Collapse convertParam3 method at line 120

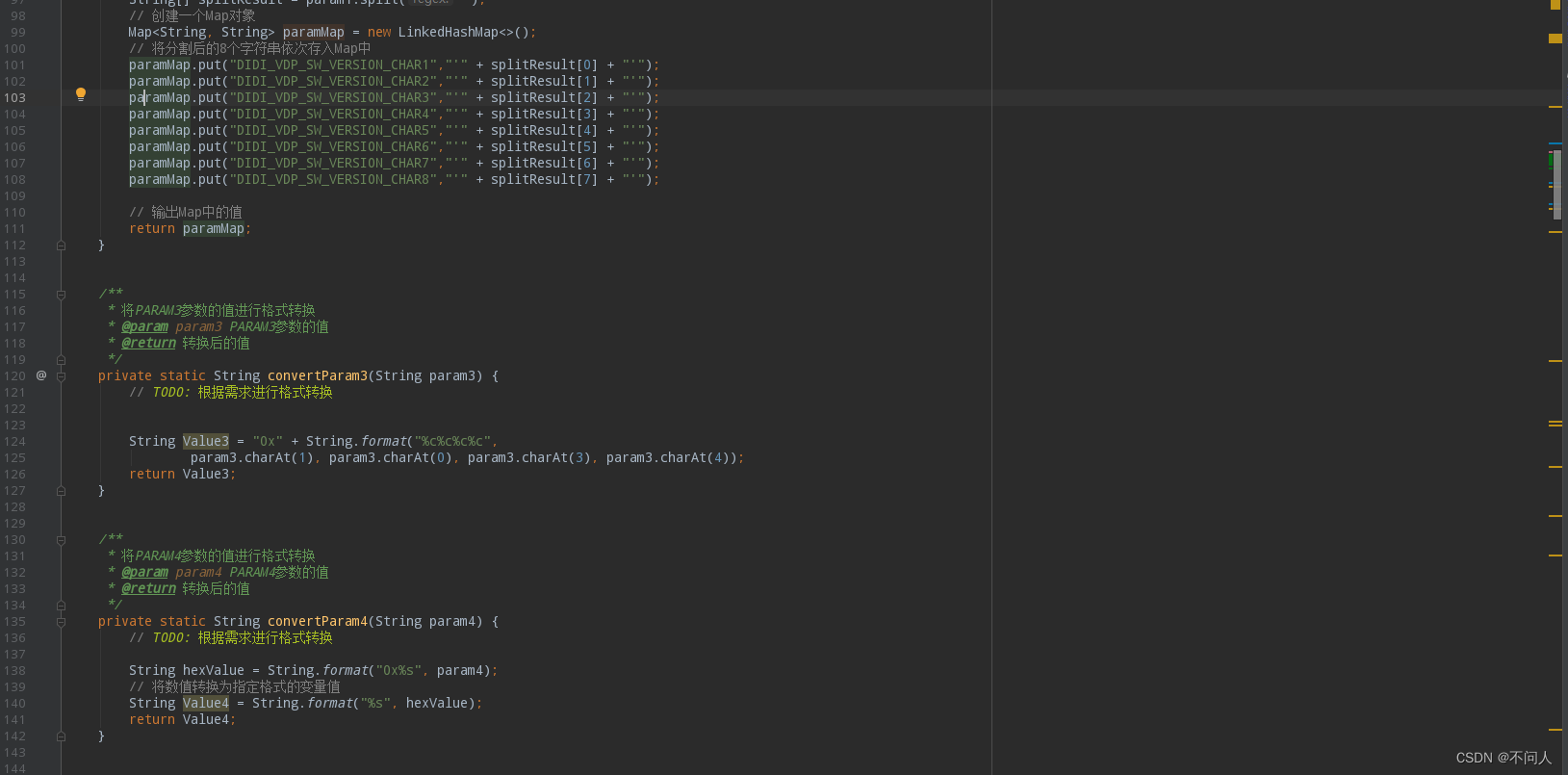pyautogui.click(x=61, y=376)
